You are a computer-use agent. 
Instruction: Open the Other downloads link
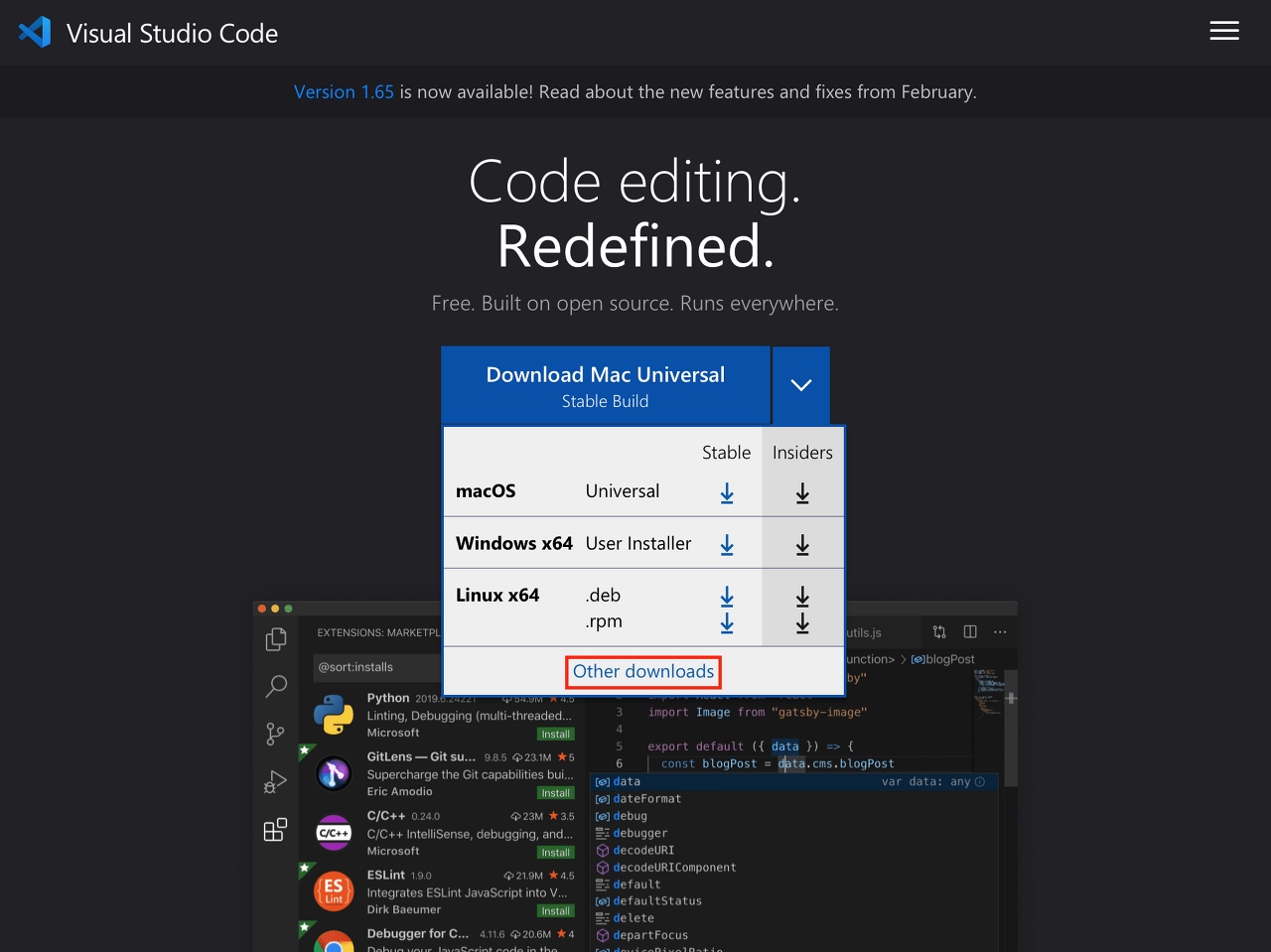pos(643,671)
